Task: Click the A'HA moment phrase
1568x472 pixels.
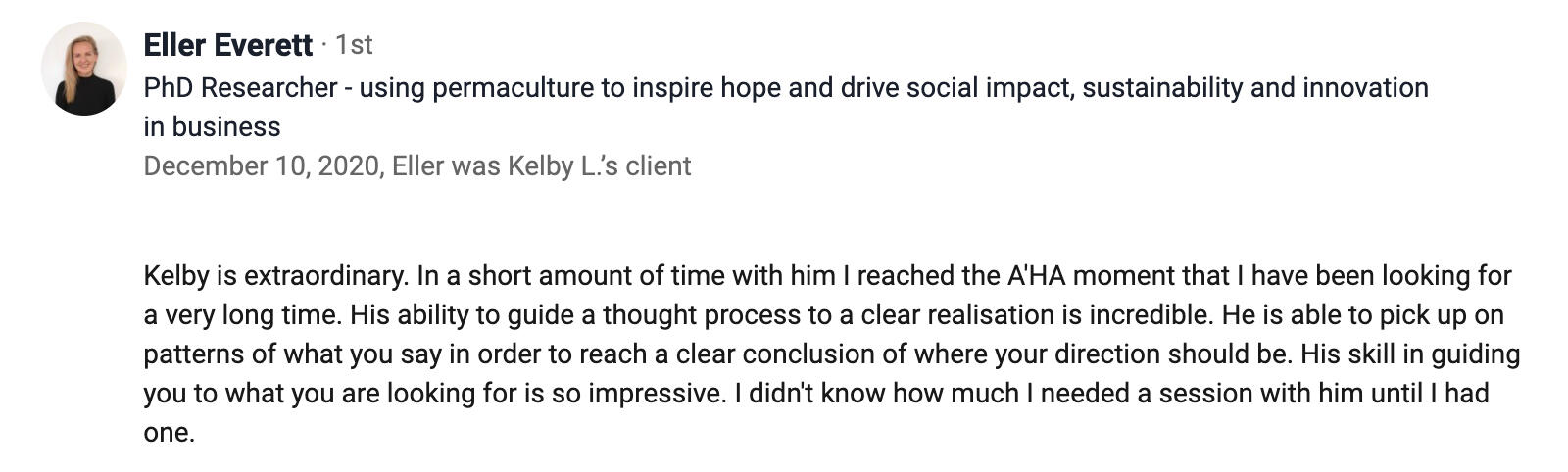Action: click(x=1090, y=276)
